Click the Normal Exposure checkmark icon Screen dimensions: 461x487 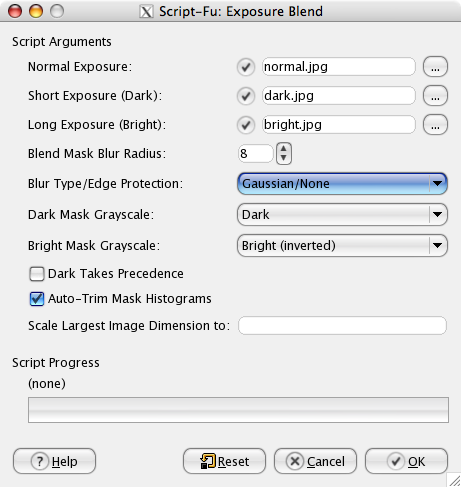coord(246,67)
